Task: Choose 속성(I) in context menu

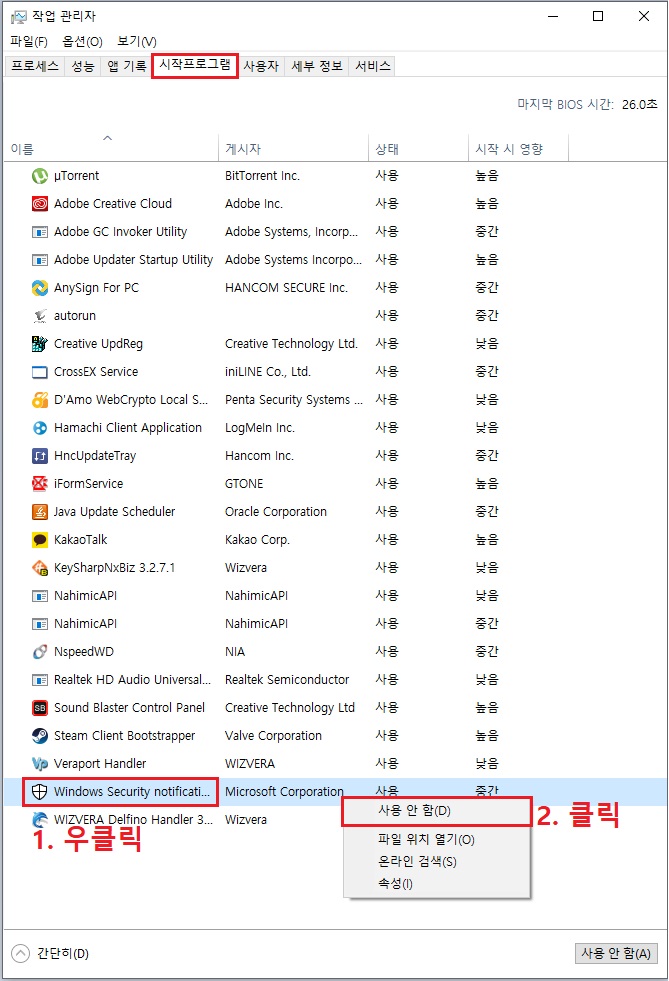Action: pos(437,884)
